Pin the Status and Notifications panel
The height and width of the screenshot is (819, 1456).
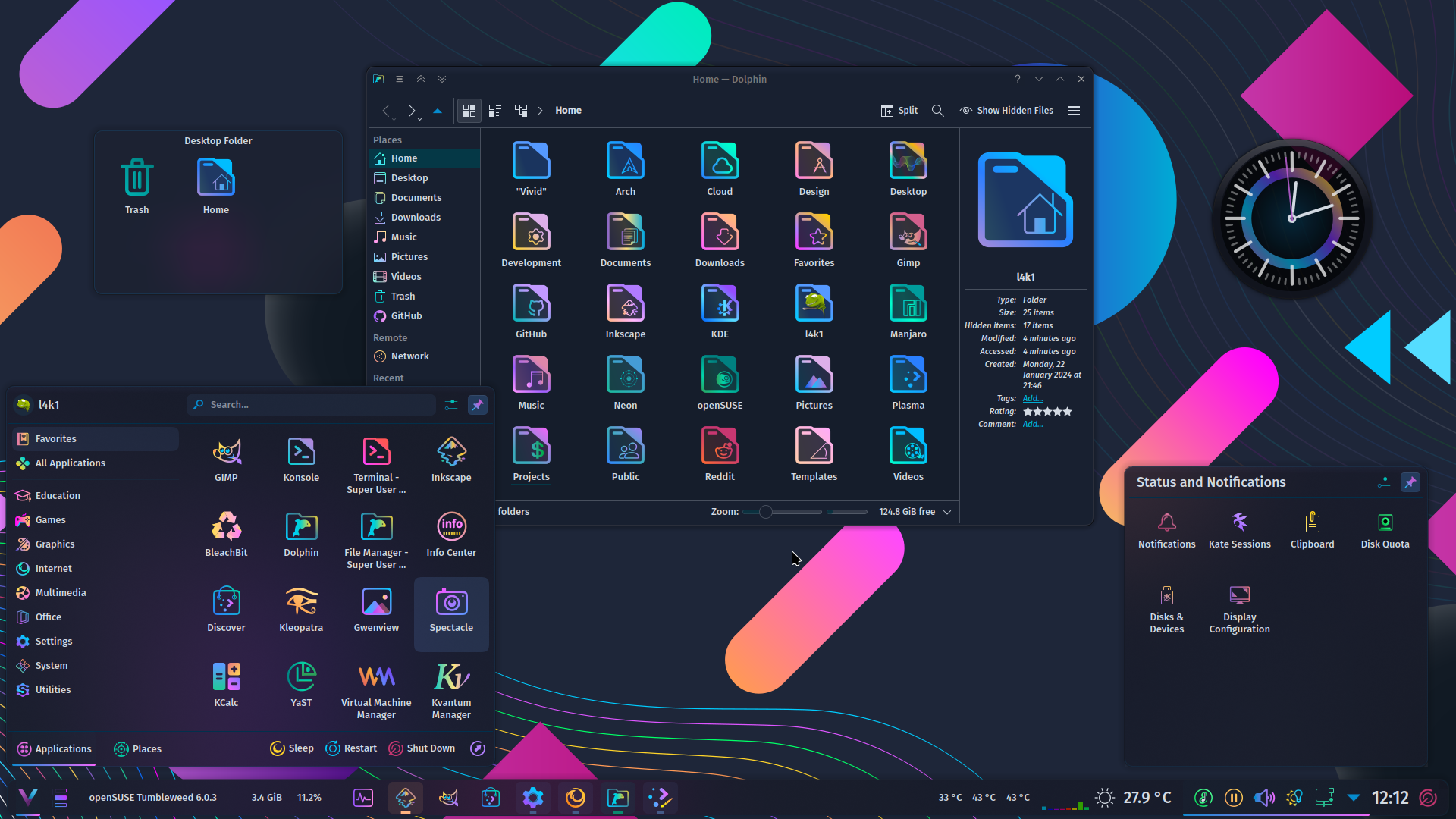(x=1410, y=482)
